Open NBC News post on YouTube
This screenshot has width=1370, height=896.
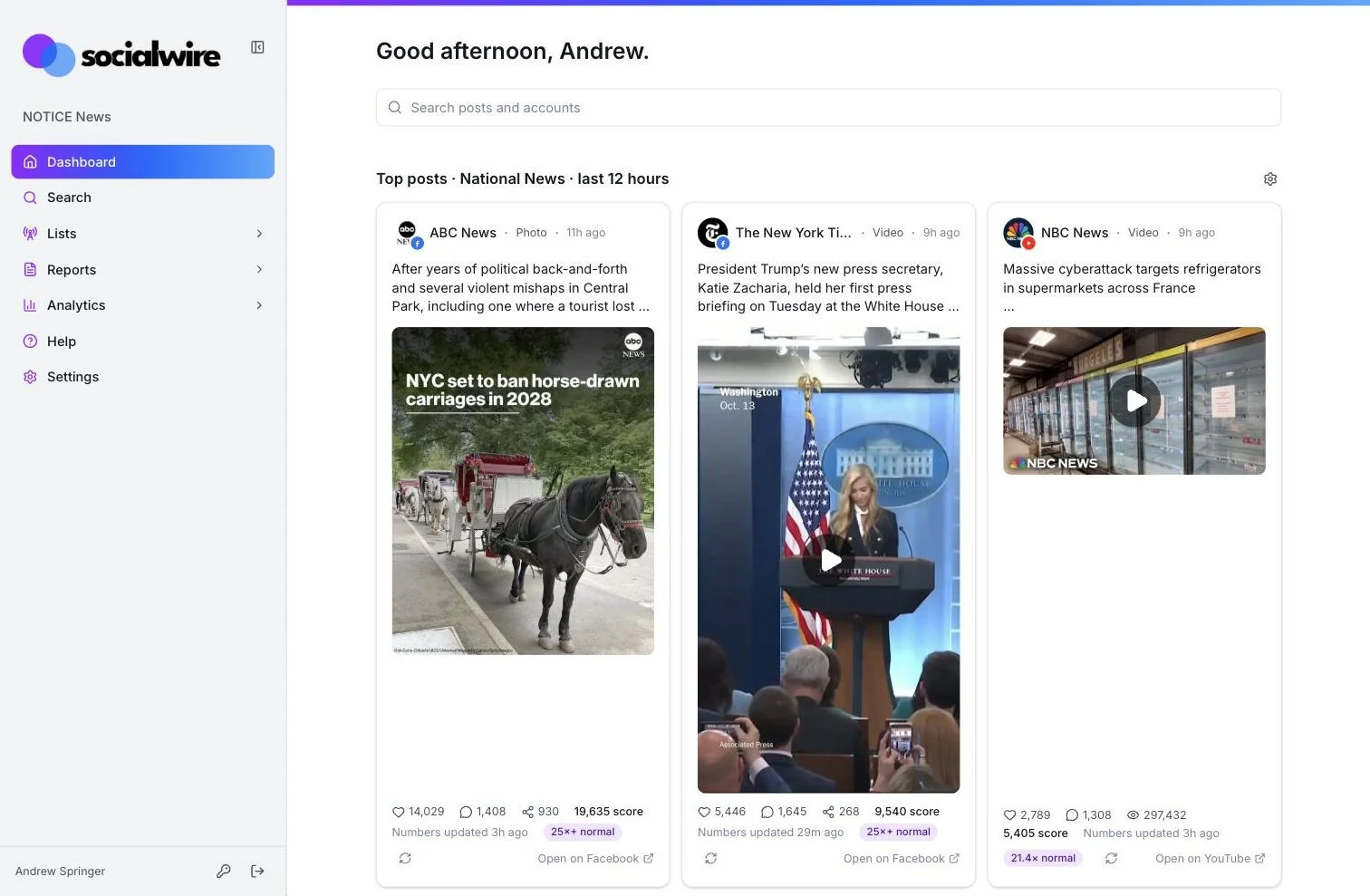click(x=1211, y=859)
